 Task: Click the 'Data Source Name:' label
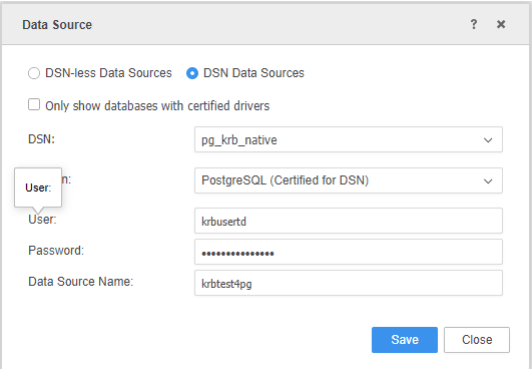[x=81, y=282]
